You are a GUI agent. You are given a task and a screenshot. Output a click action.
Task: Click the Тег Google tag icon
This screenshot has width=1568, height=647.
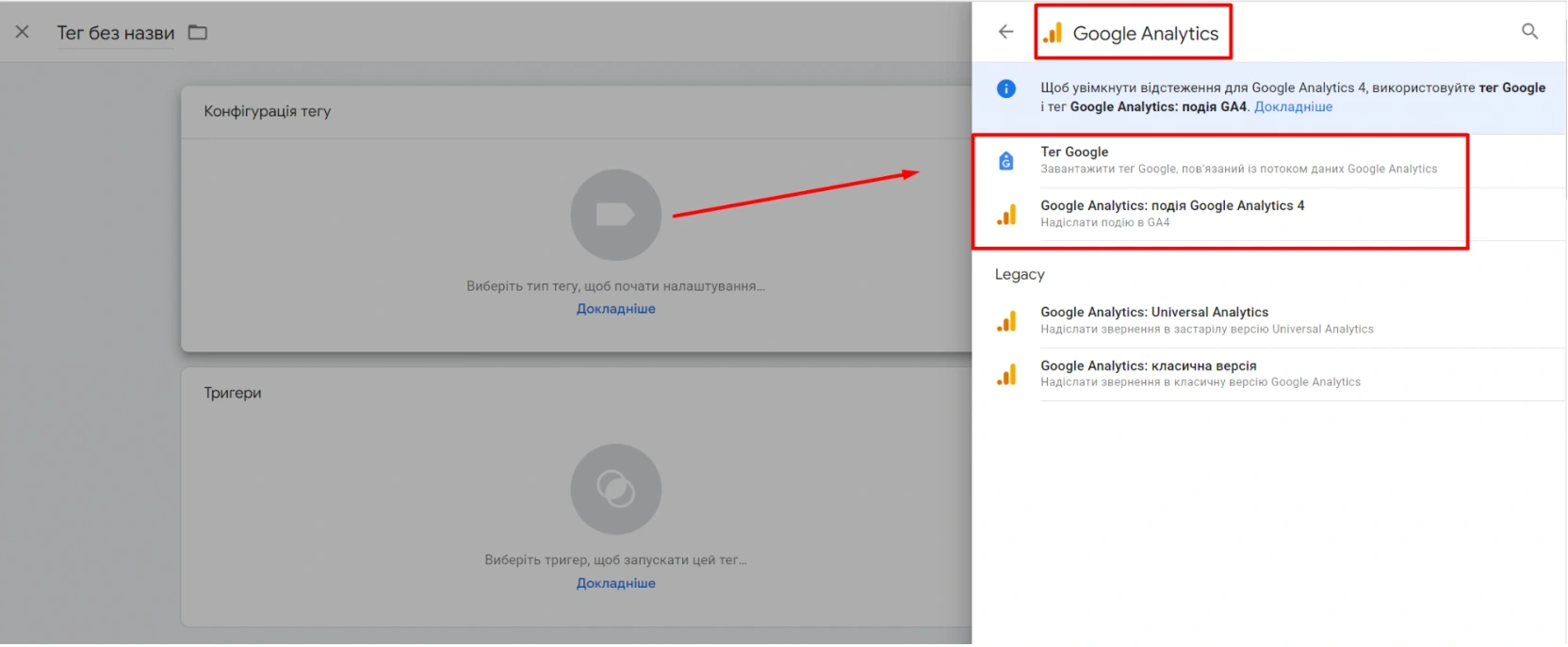[1006, 161]
